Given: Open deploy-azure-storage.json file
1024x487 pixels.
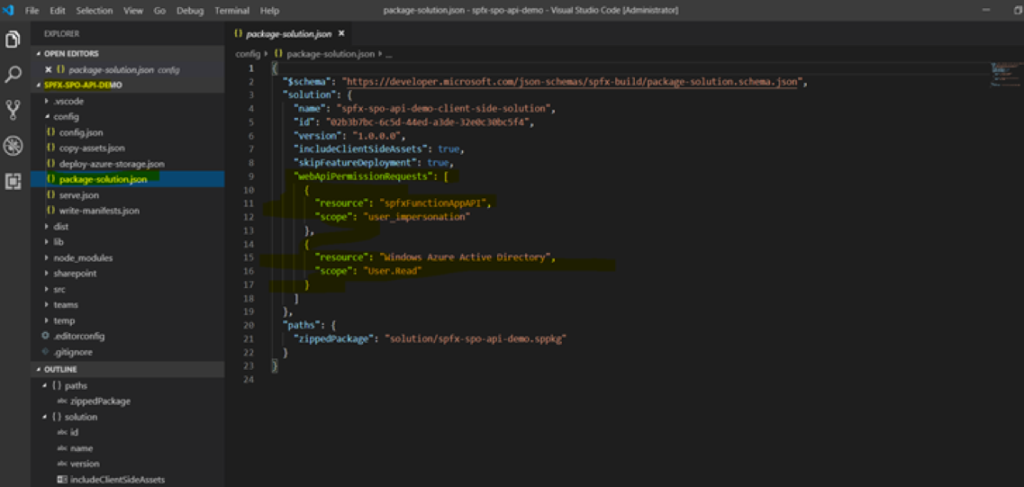Looking at the screenshot, I should coord(111,163).
